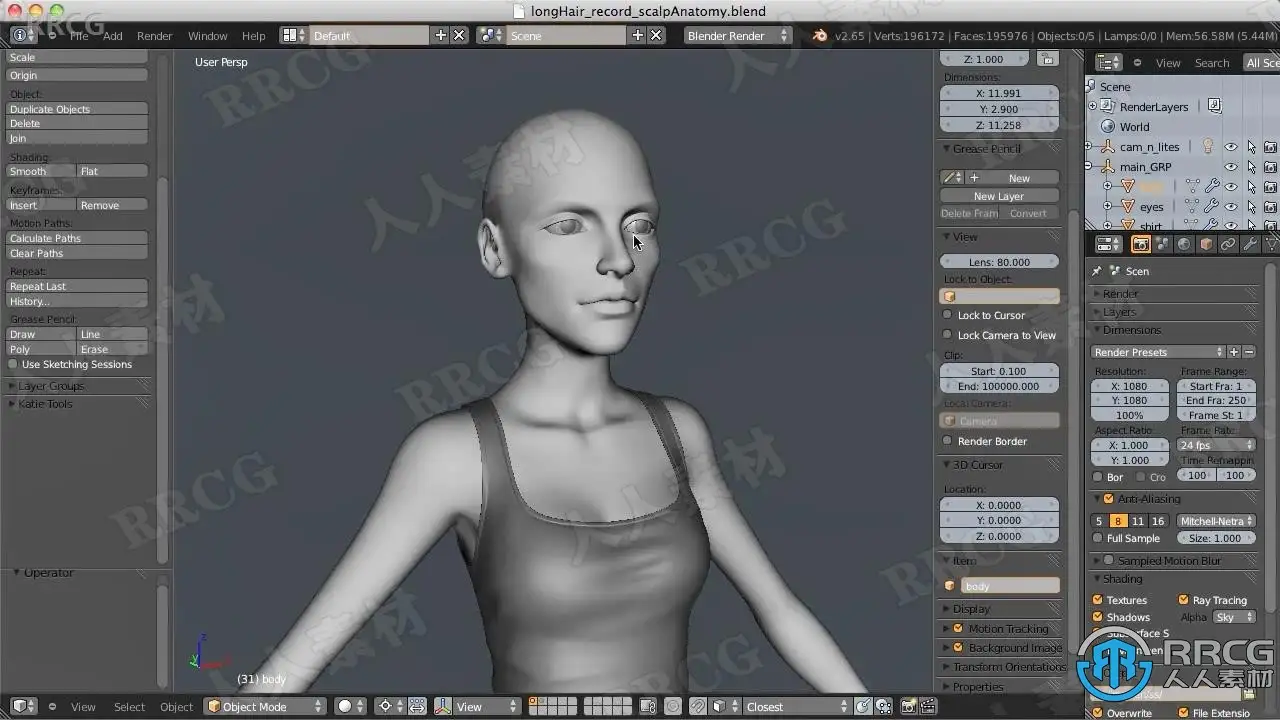
Task: Toggle Use Sketching Sessions checkbox
Action: click(x=13, y=364)
